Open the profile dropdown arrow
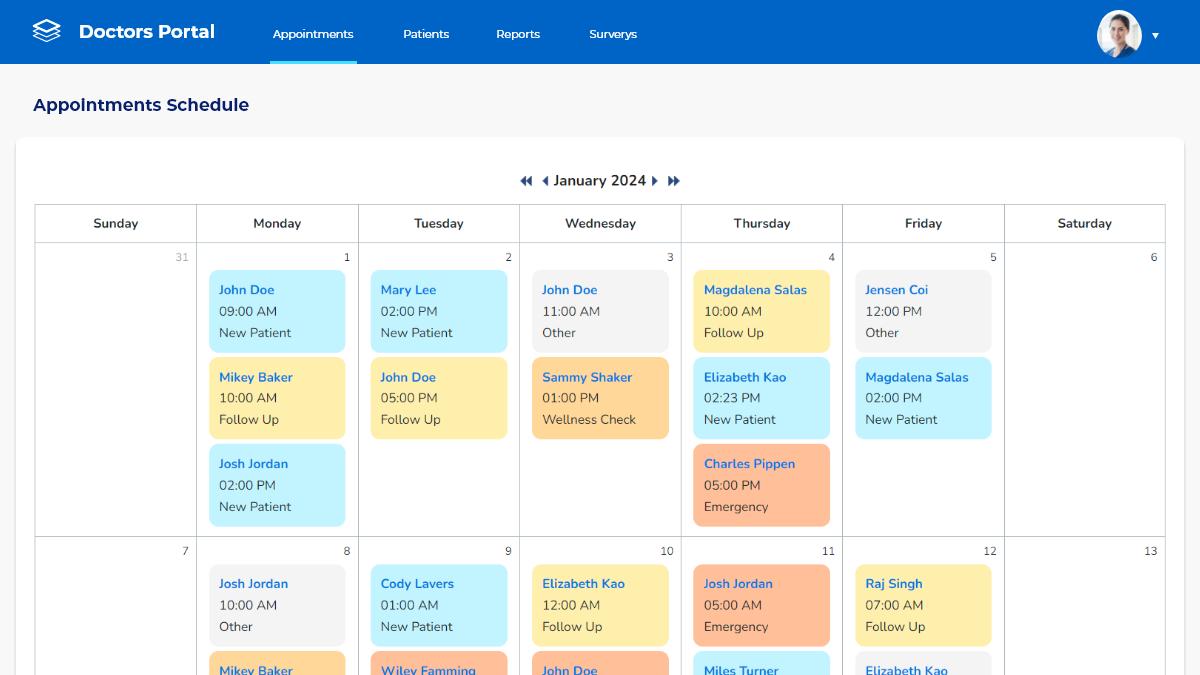This screenshot has width=1200, height=675. 1156,35
